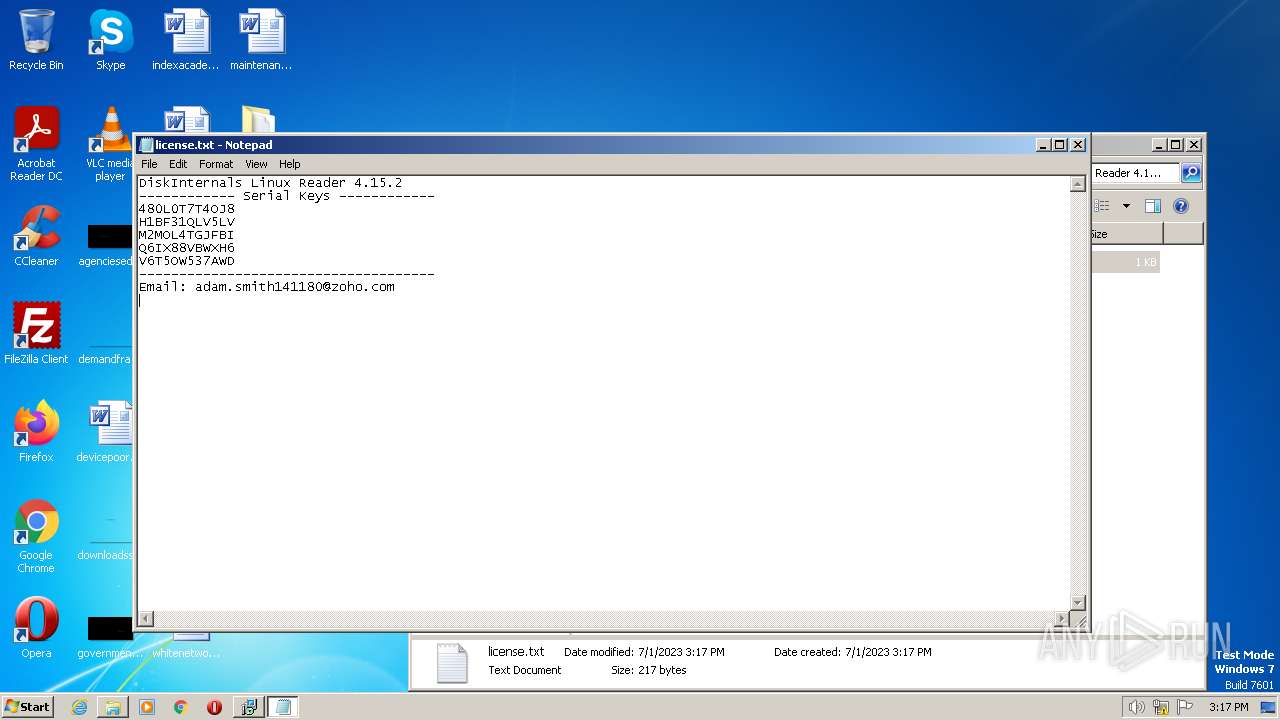Open Windows Explorer from the taskbar
Screen dimensions: 1280x720
113,707
